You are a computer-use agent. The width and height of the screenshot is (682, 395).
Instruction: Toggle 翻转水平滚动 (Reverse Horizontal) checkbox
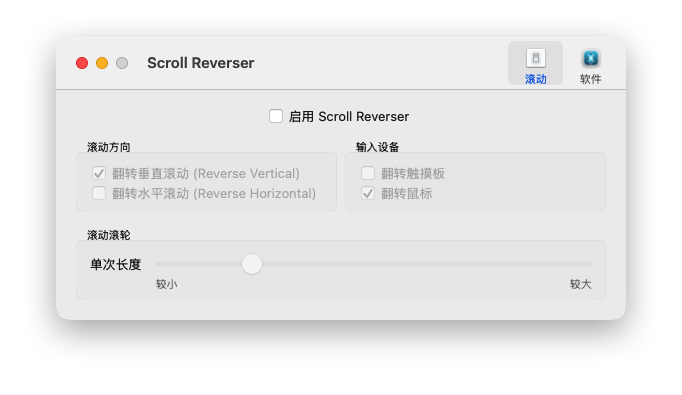tap(99, 193)
